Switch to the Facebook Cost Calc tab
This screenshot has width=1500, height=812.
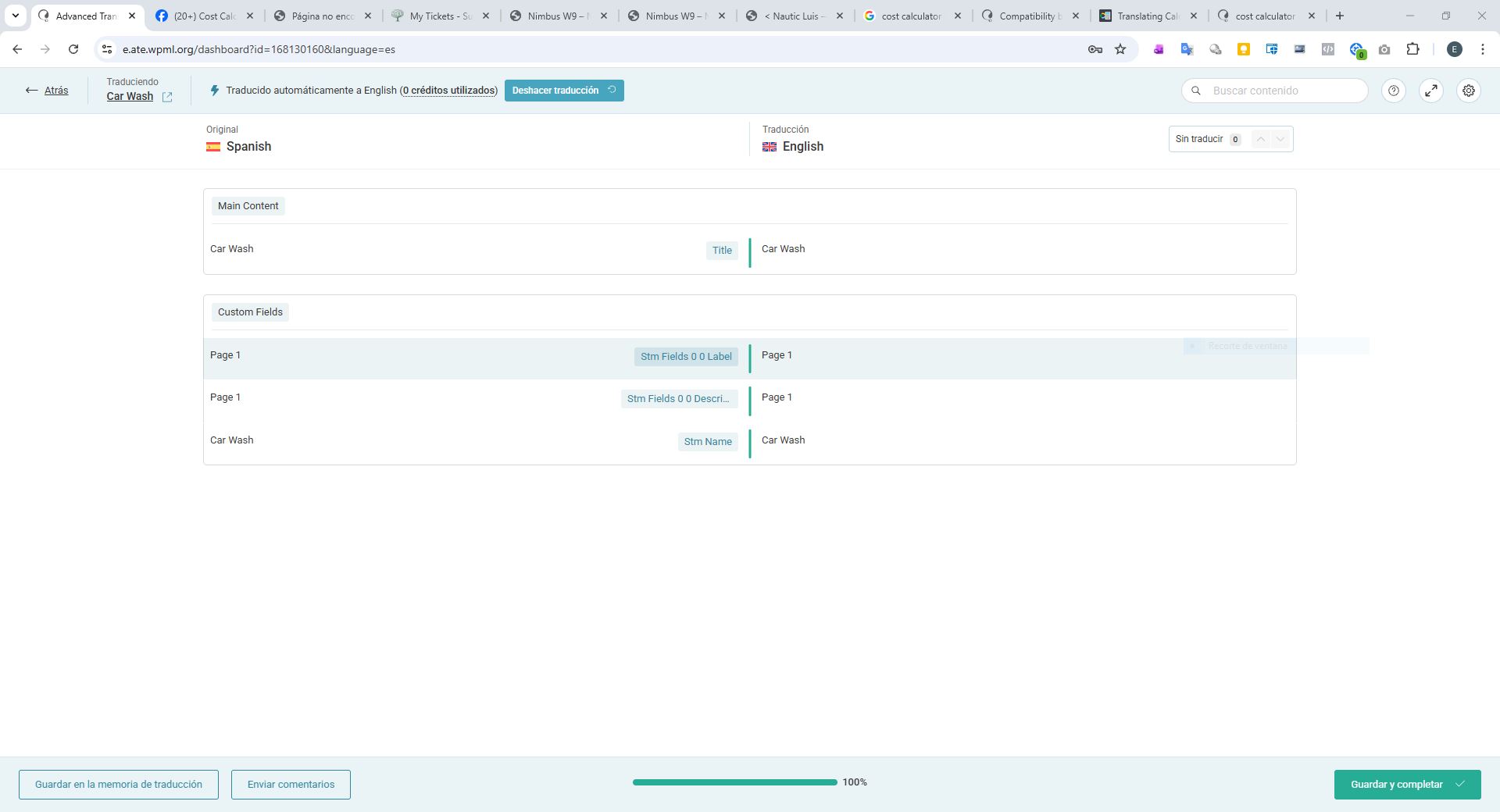tap(204, 16)
